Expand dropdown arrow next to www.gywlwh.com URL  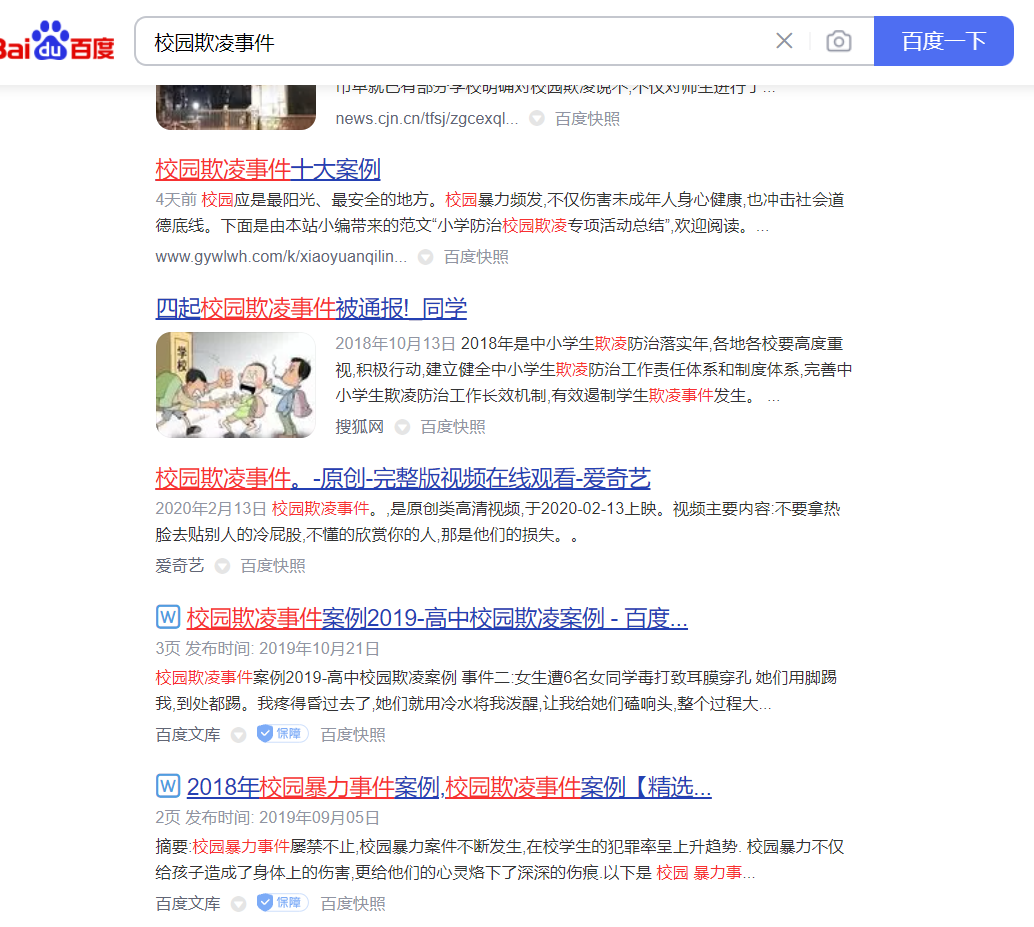[x=425, y=257]
